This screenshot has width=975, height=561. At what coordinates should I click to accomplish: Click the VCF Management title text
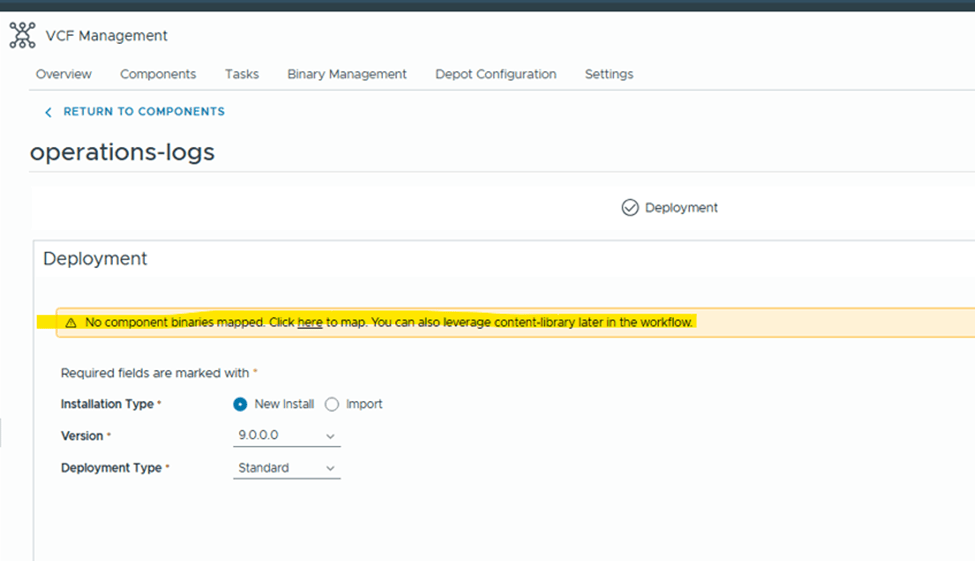point(107,36)
